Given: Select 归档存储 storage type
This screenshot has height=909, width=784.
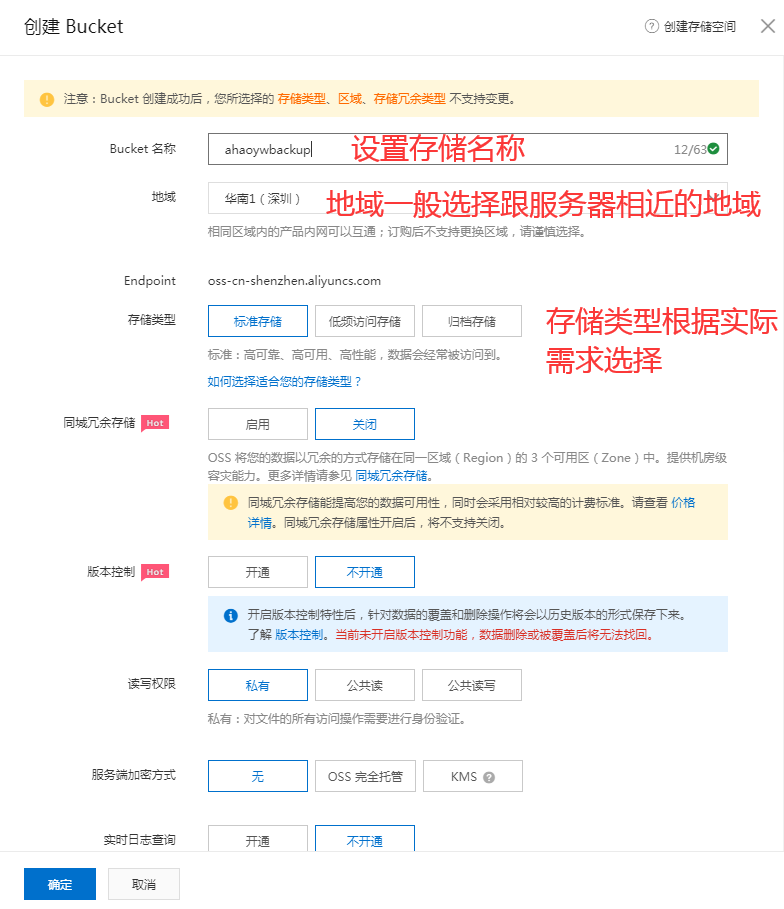Looking at the screenshot, I should [x=471, y=321].
